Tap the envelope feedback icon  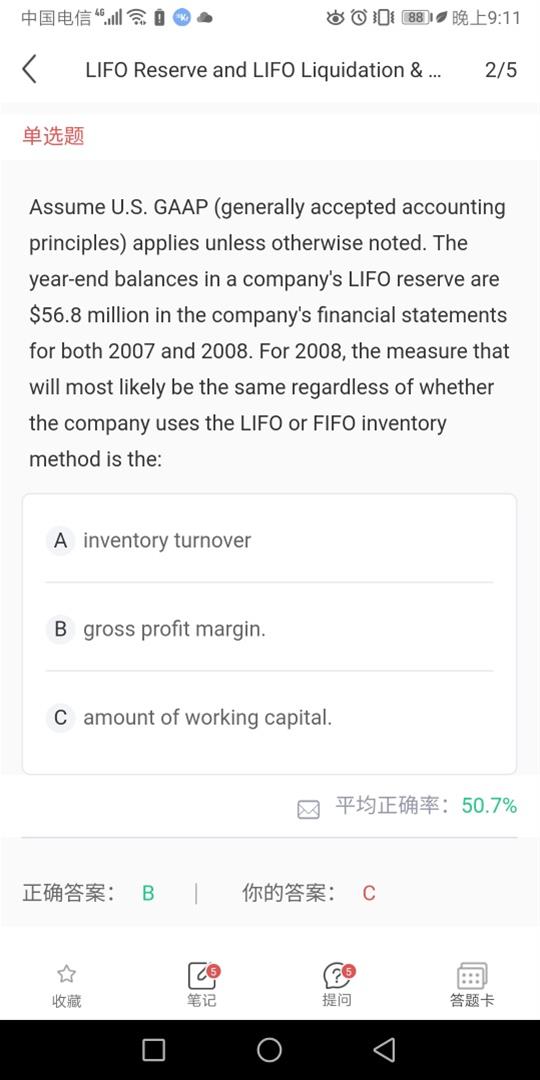[x=309, y=809]
